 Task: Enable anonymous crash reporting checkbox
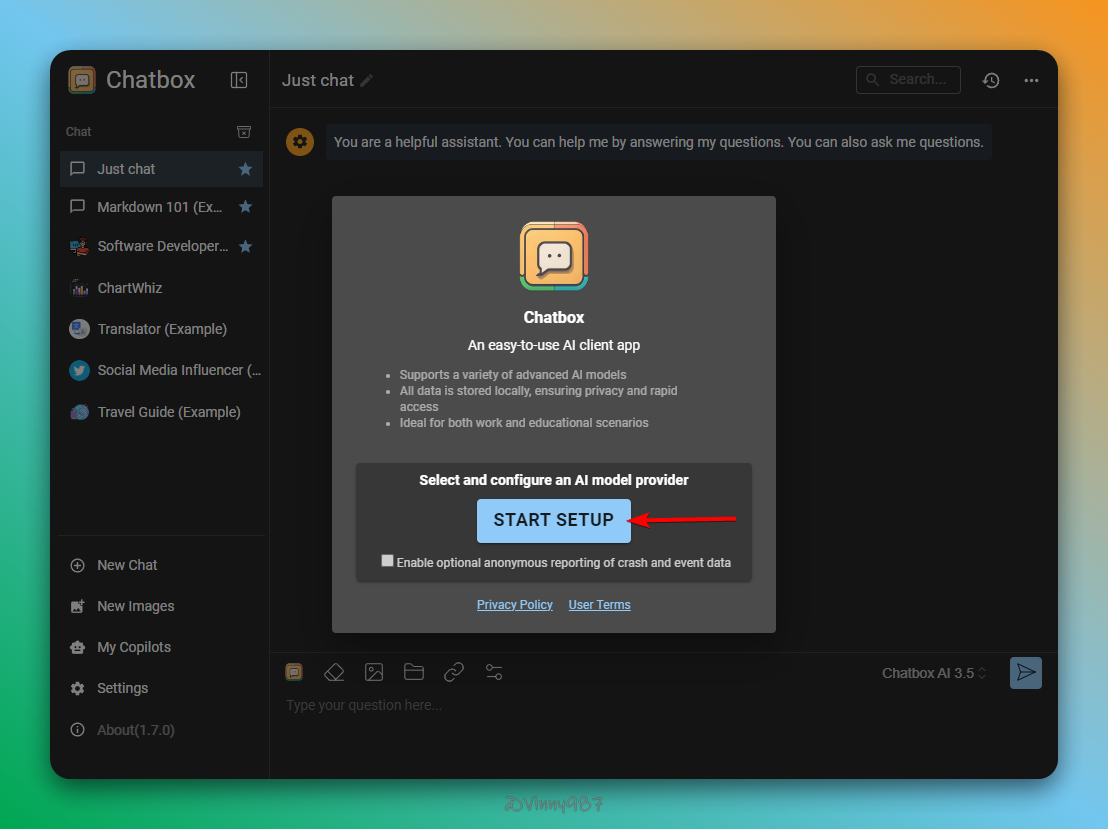[388, 561]
